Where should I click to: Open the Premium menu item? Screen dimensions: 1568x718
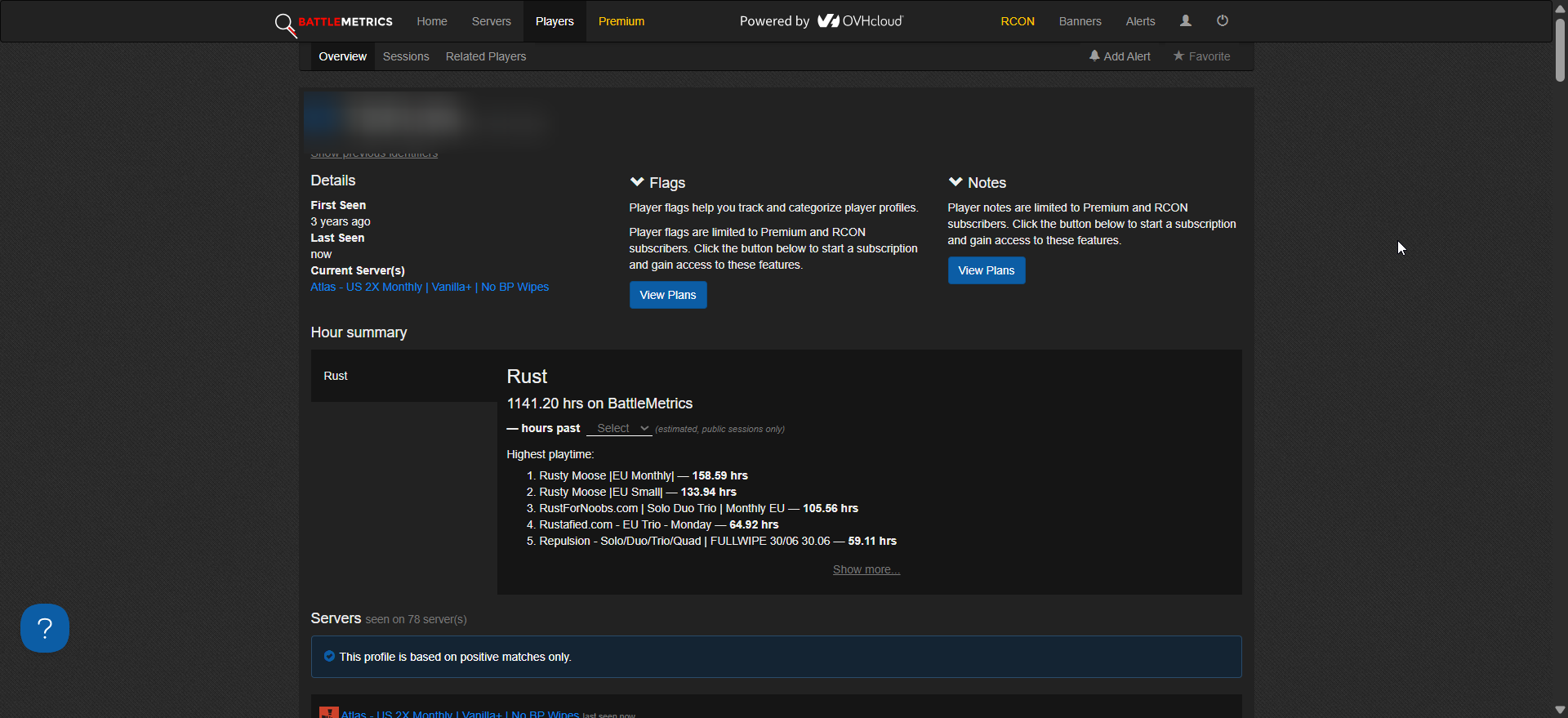621,21
